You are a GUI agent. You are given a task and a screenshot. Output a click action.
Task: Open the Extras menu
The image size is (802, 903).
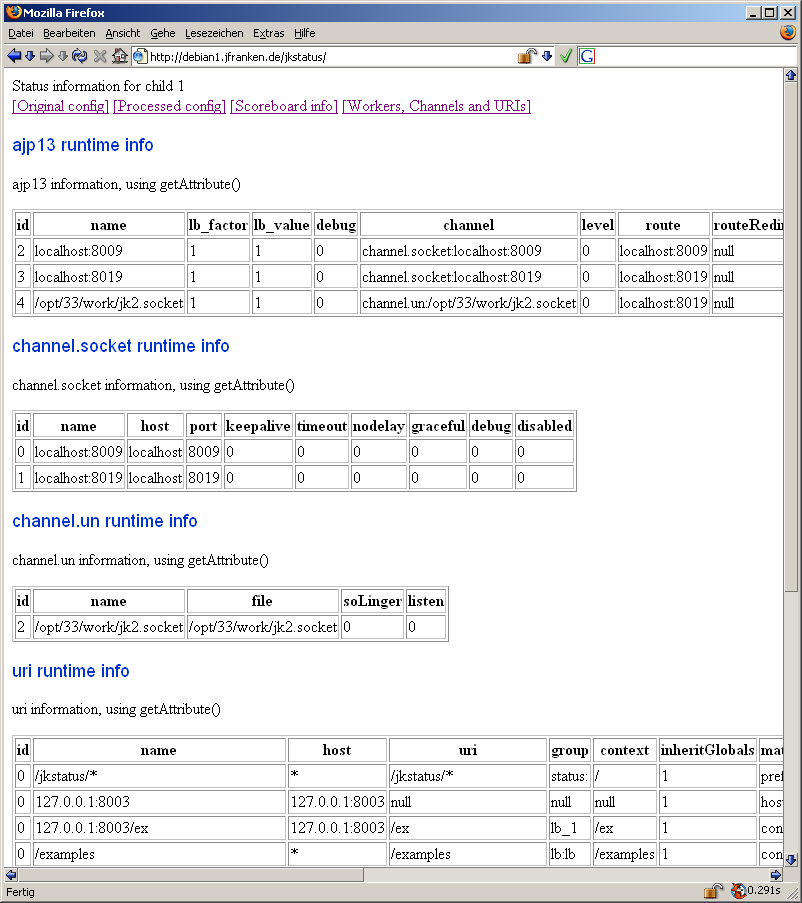point(269,33)
